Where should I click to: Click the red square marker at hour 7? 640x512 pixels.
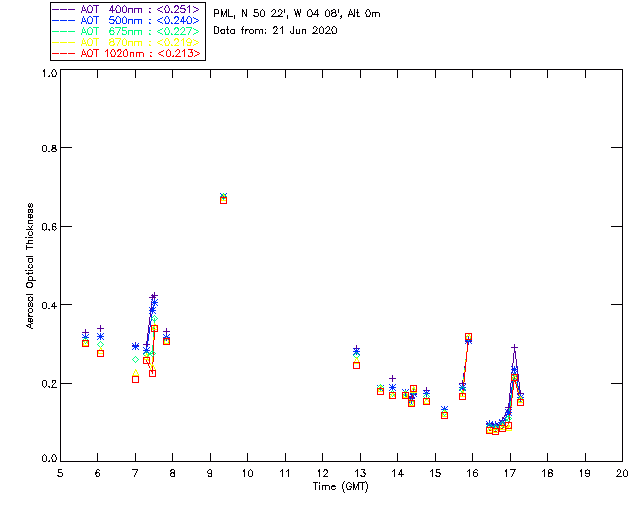136,379
